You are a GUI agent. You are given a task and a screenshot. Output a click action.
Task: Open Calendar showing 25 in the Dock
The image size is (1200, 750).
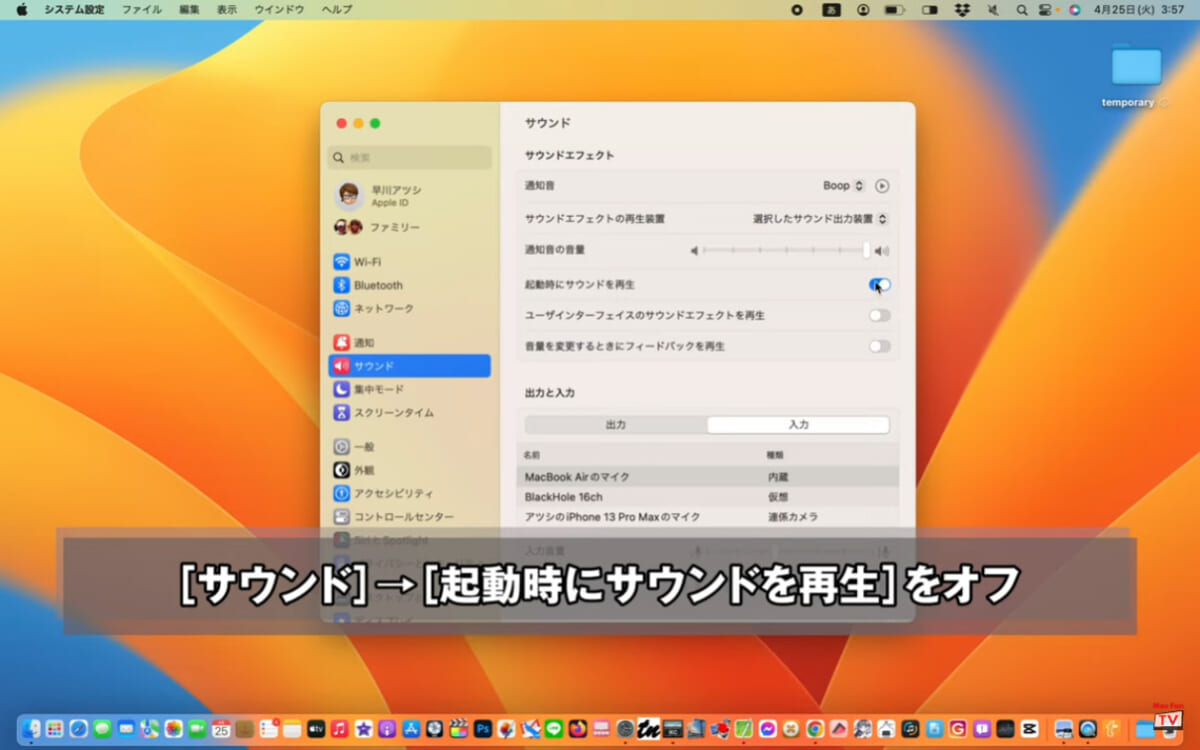(x=221, y=729)
